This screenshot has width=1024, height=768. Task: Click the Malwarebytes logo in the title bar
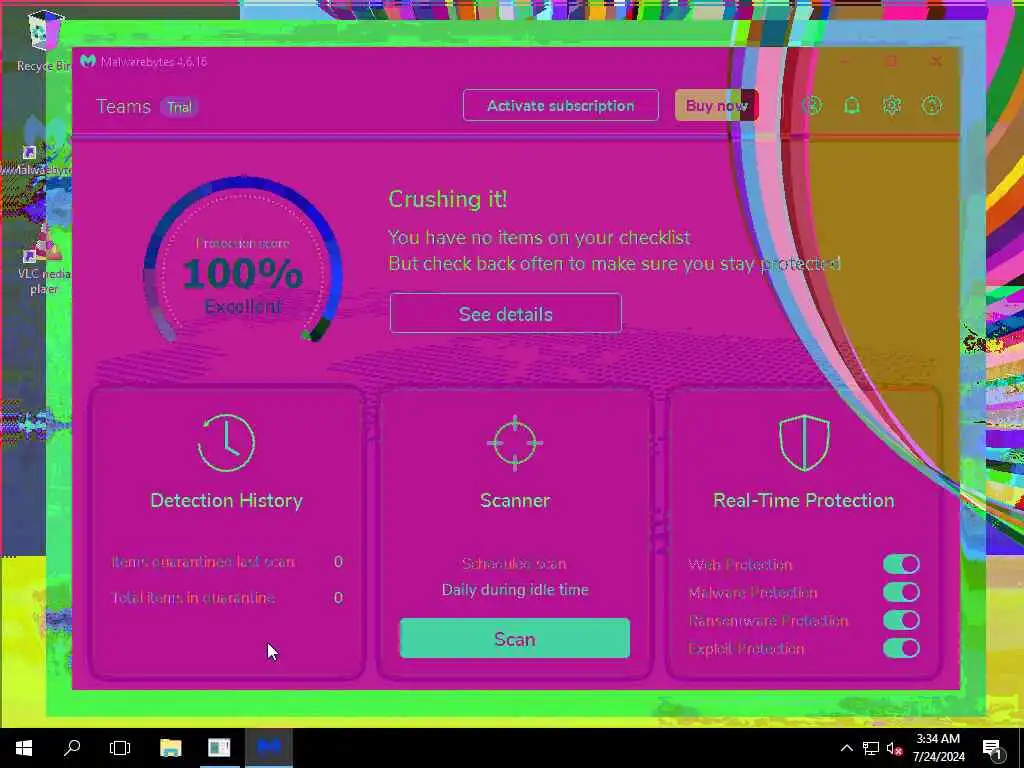(88, 61)
